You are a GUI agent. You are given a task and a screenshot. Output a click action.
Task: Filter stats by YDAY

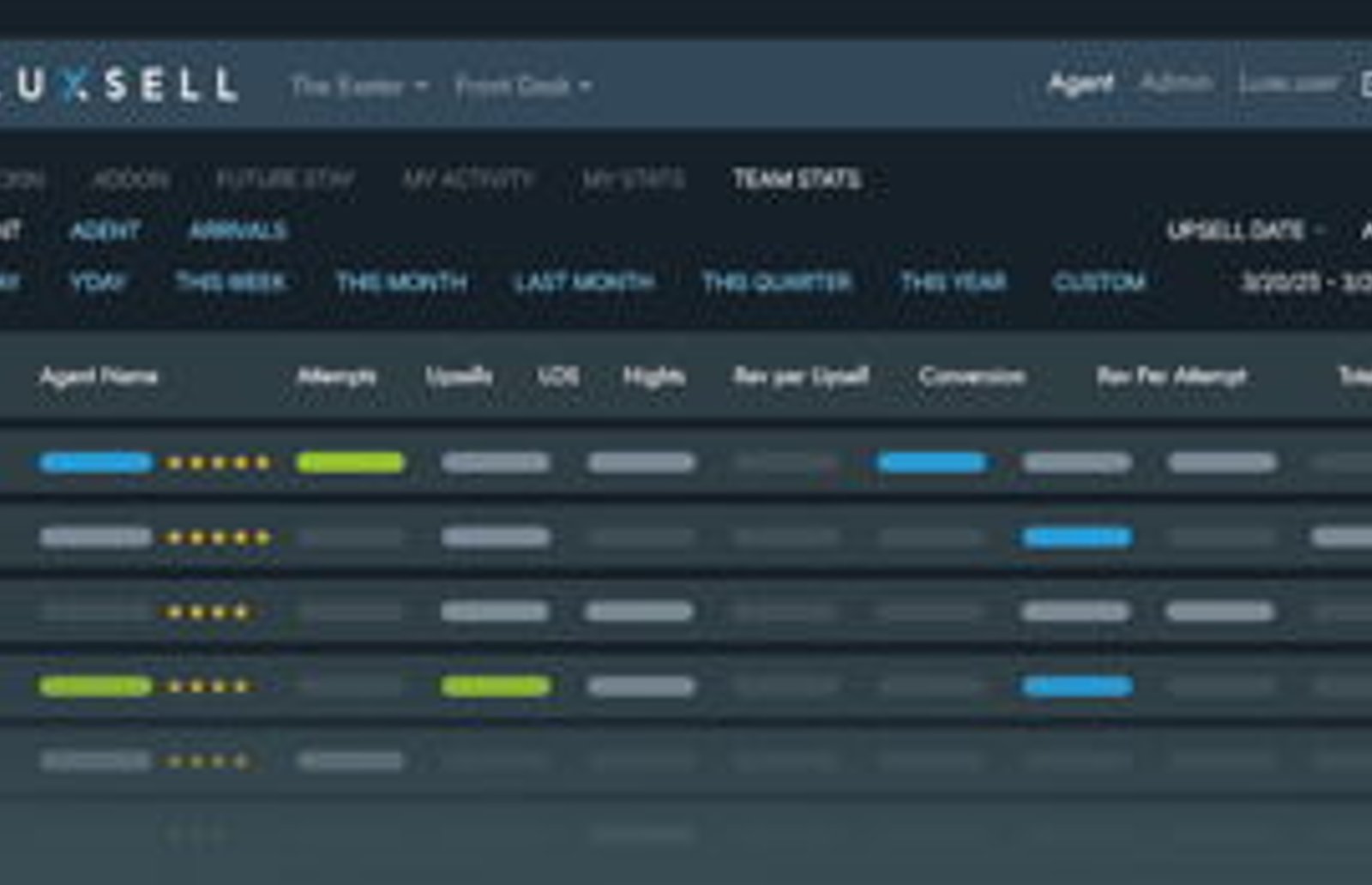pyautogui.click(x=97, y=282)
